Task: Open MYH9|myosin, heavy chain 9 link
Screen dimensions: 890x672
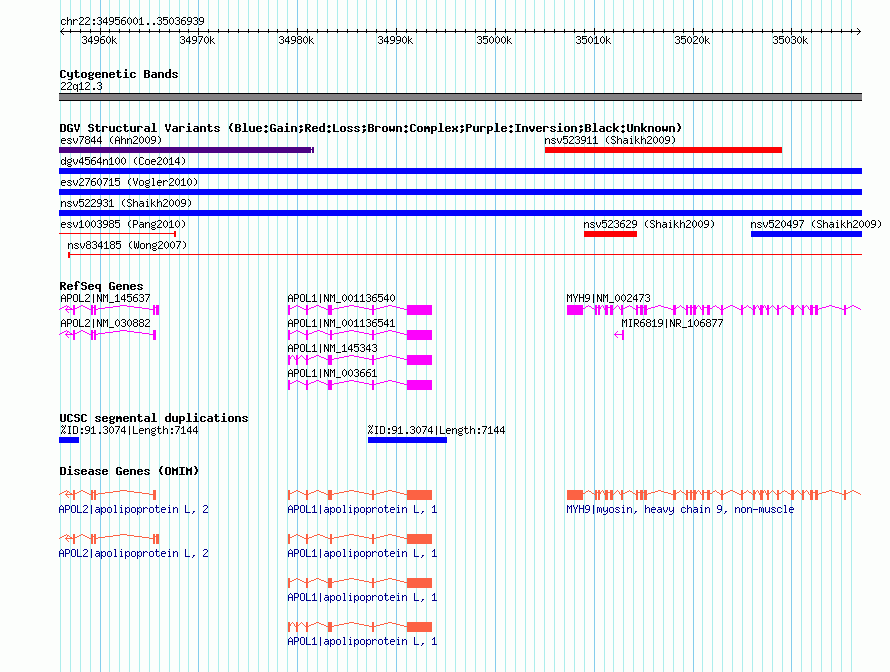Action: [680, 510]
